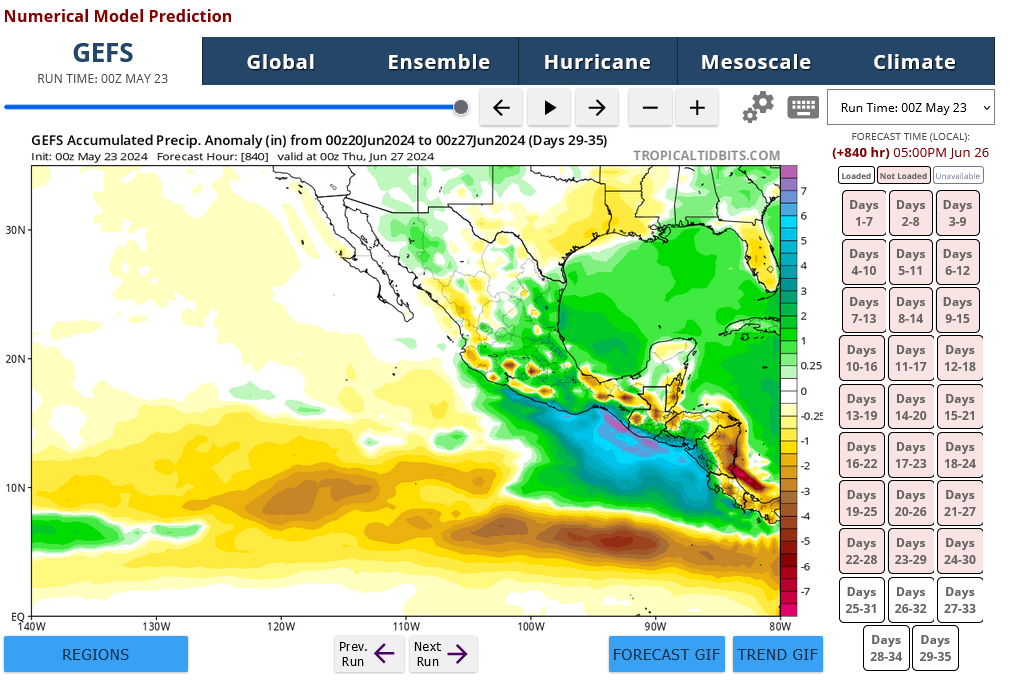Click 'RUN TIME: 00Z MAY 23' text
Image resolution: width=1010 pixels, height=687 pixels.
click(102, 79)
